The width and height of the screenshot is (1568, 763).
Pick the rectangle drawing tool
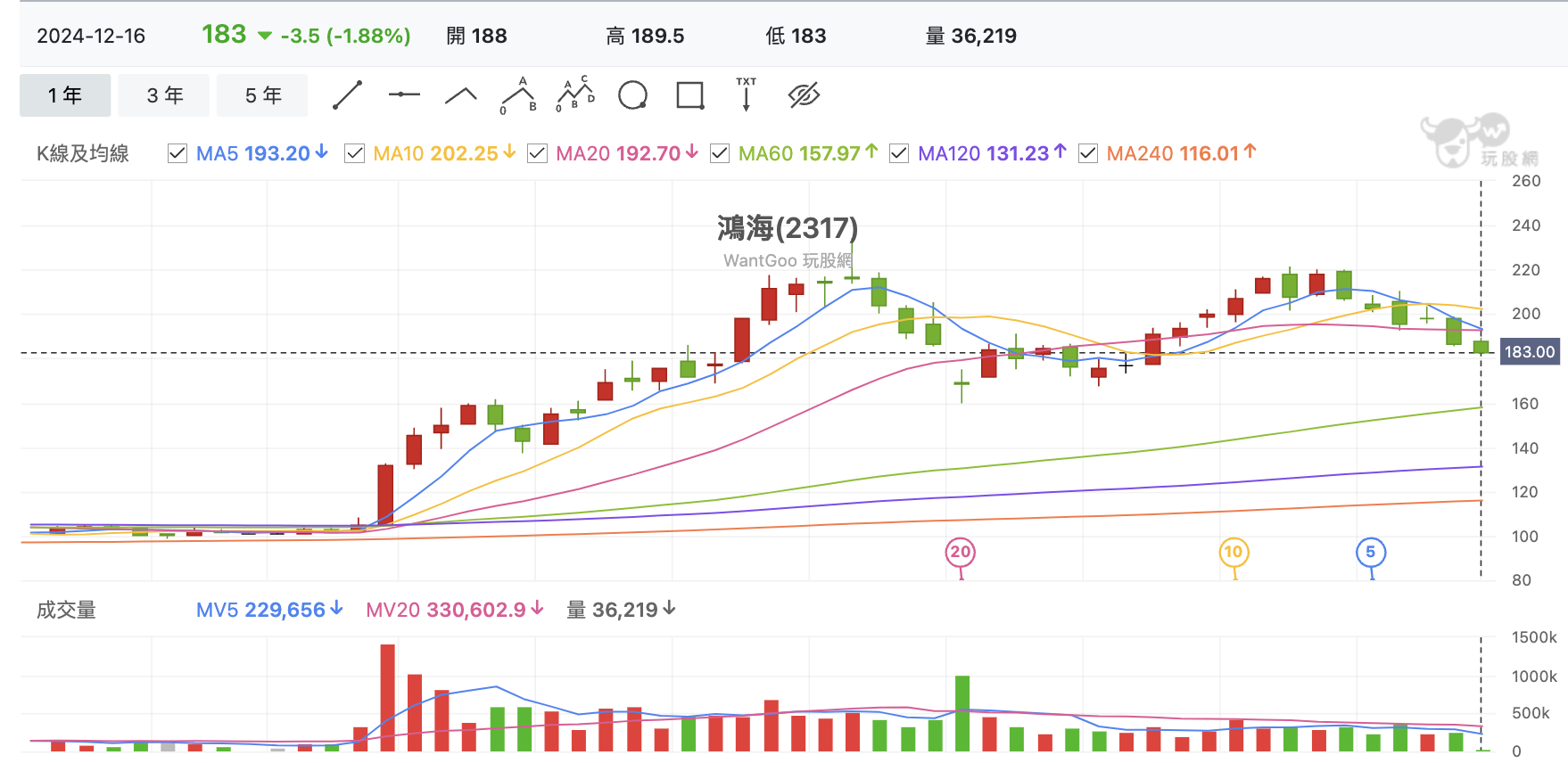pyautogui.click(x=690, y=95)
